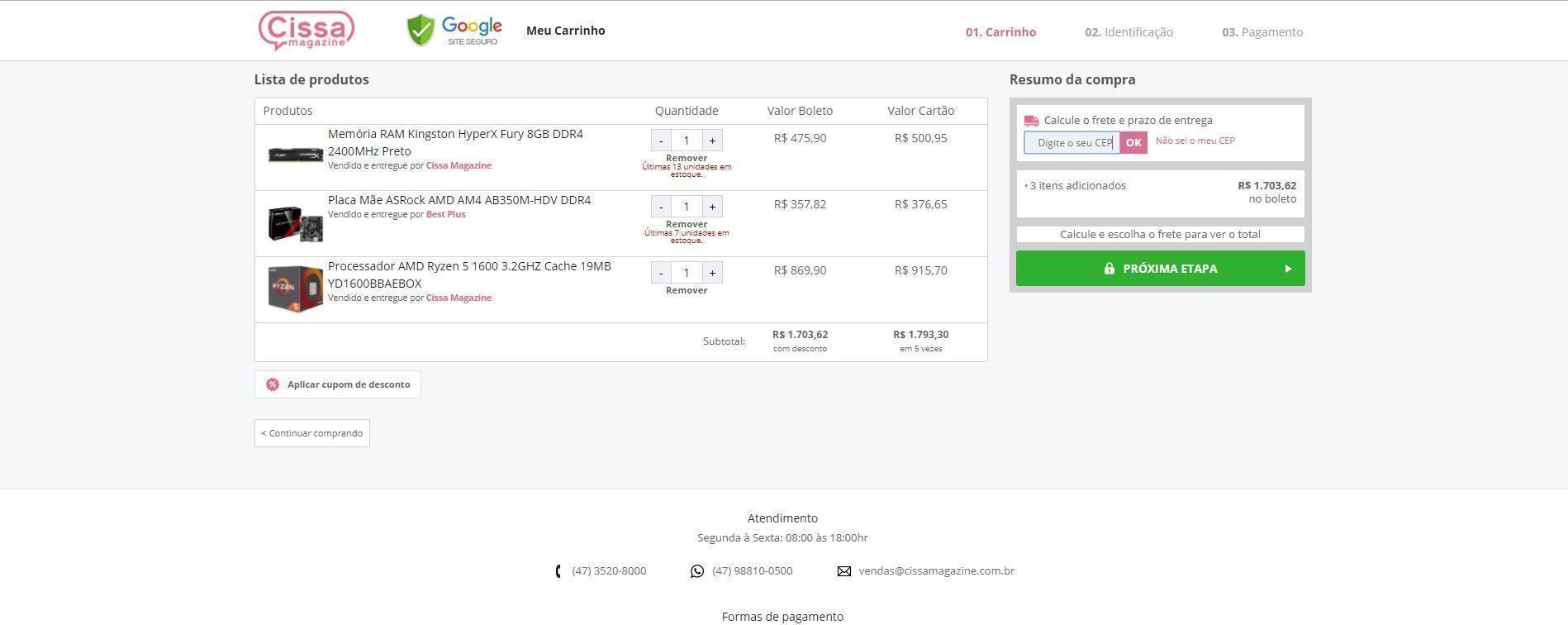This screenshot has height=625, width=1568.
Task: Apply a discount coupon
Action: [338, 384]
